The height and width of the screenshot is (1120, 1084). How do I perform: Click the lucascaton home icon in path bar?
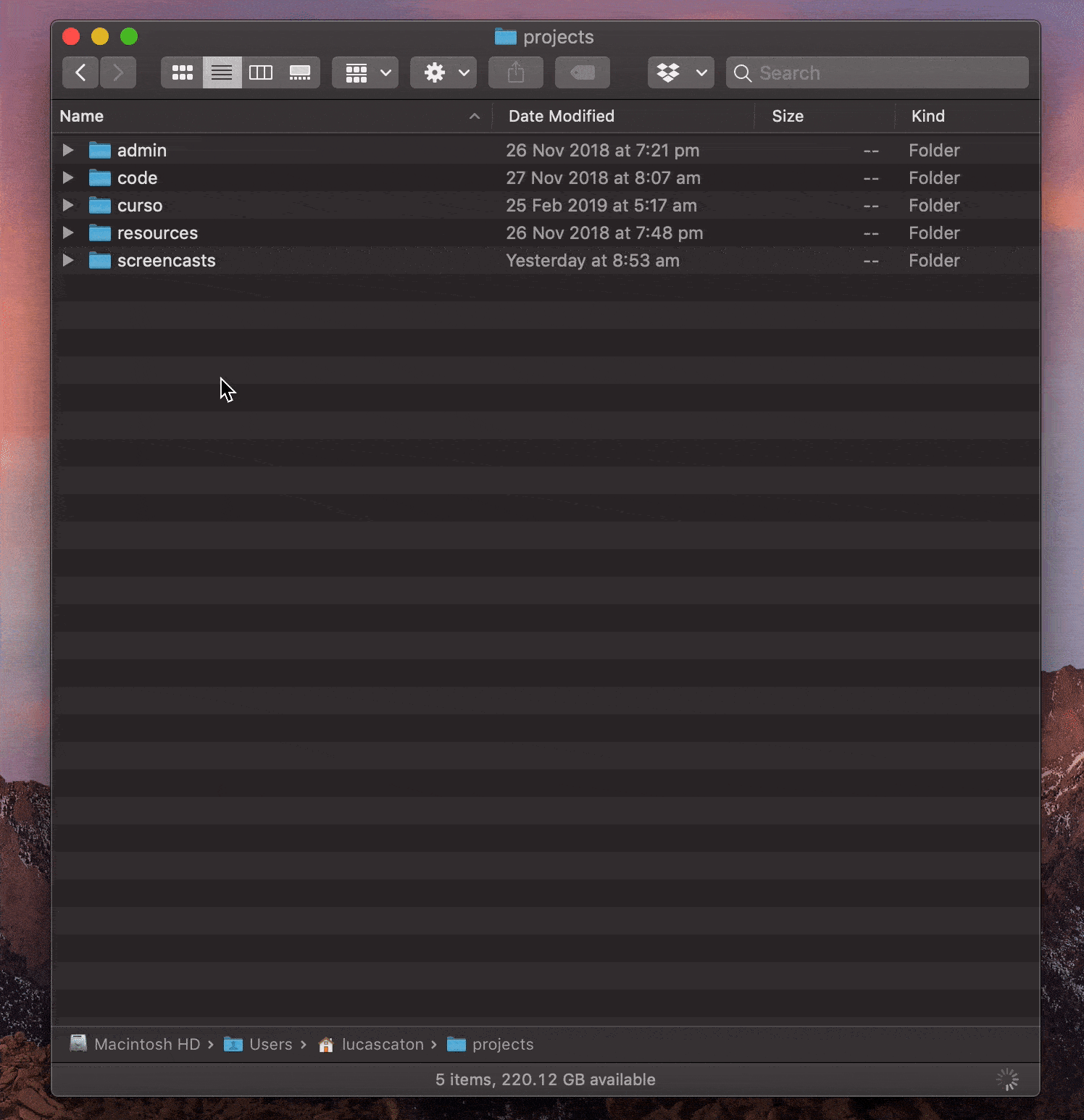click(x=326, y=1044)
